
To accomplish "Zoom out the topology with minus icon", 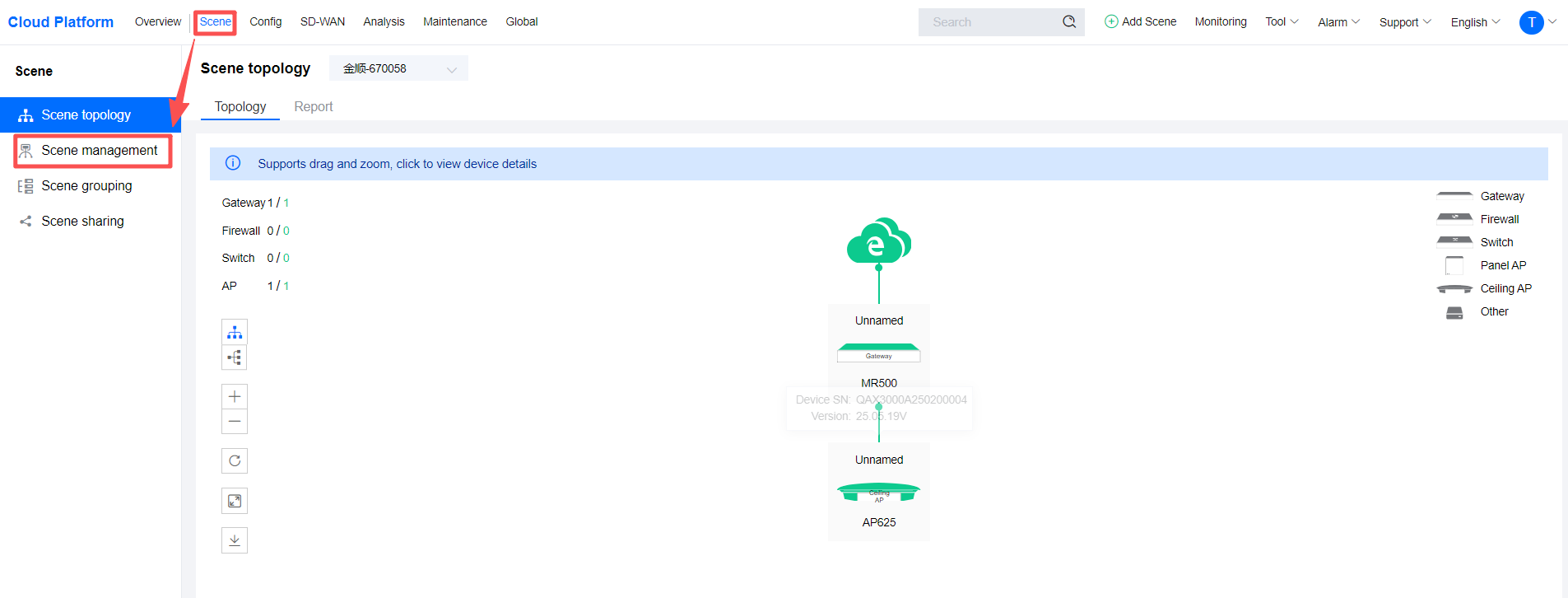I will point(235,422).
